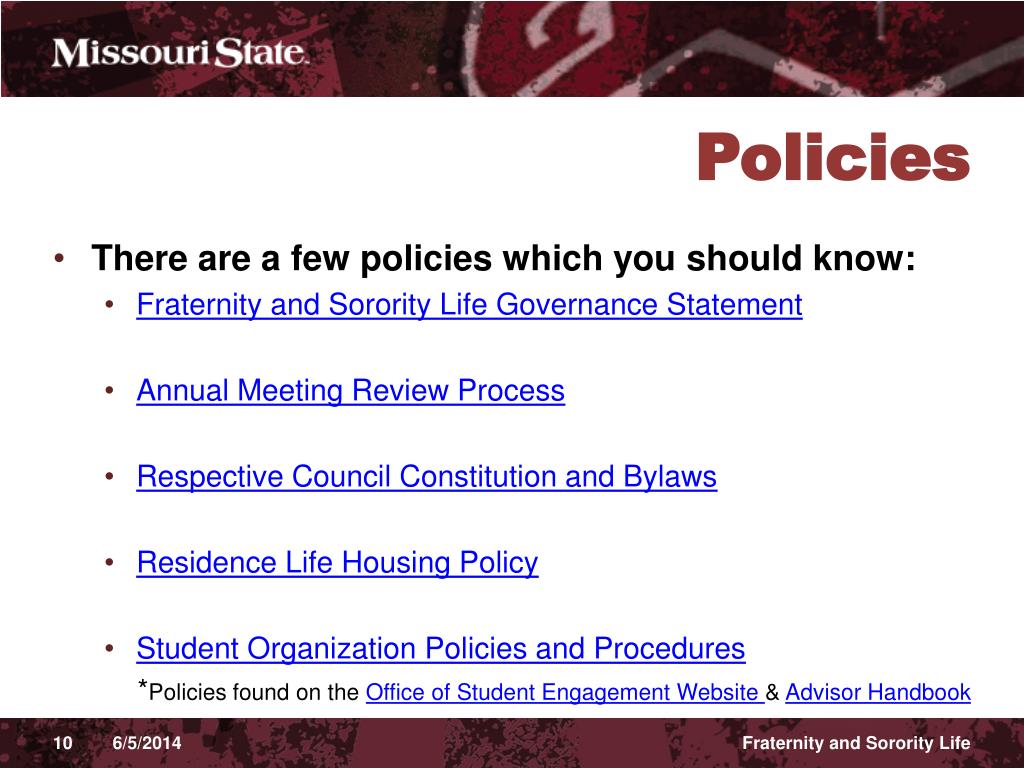Click bullet beside Governance Statement link

110,304
